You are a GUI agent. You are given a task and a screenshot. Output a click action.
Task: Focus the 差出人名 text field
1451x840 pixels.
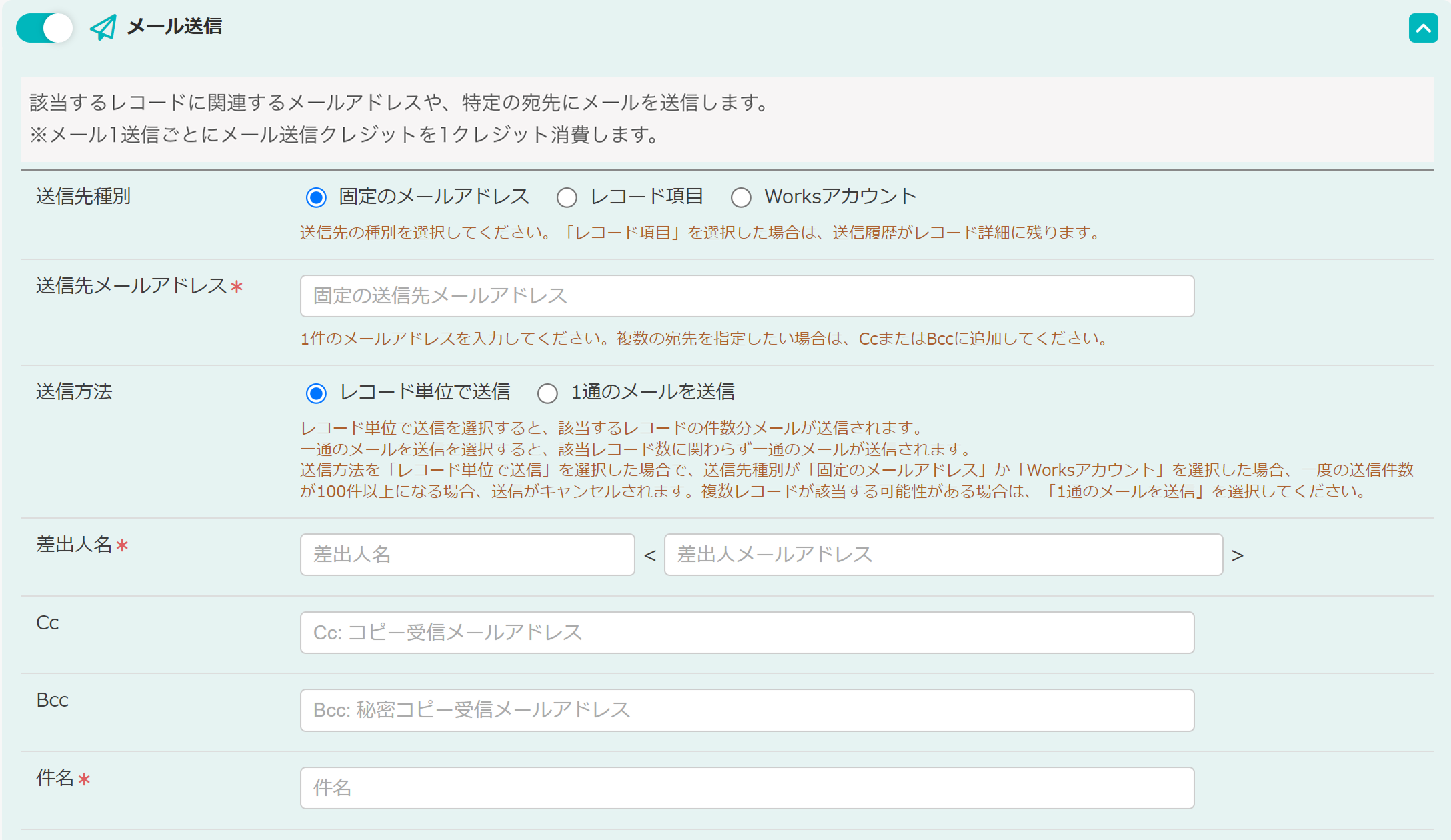467,555
